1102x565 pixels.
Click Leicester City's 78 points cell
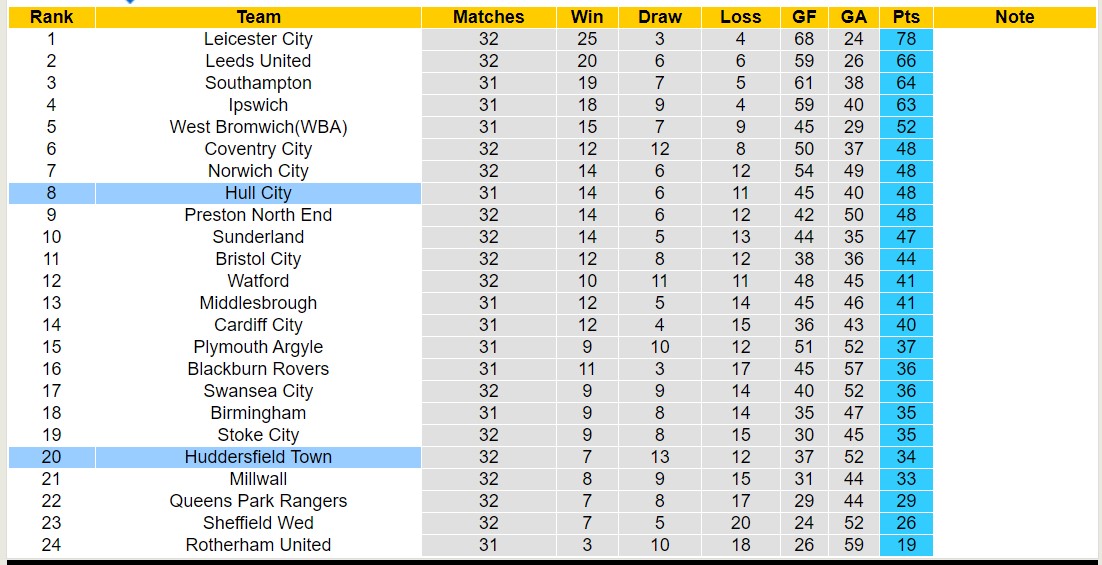[906, 39]
